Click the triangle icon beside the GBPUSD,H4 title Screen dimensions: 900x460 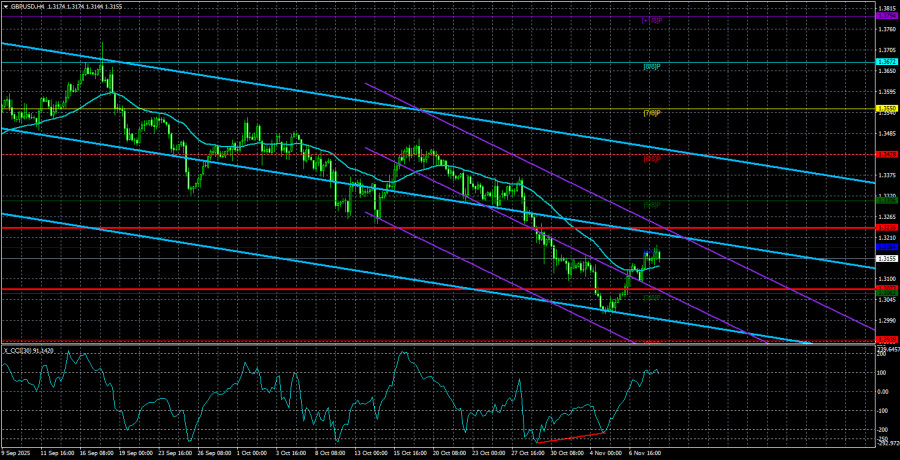(5, 7)
